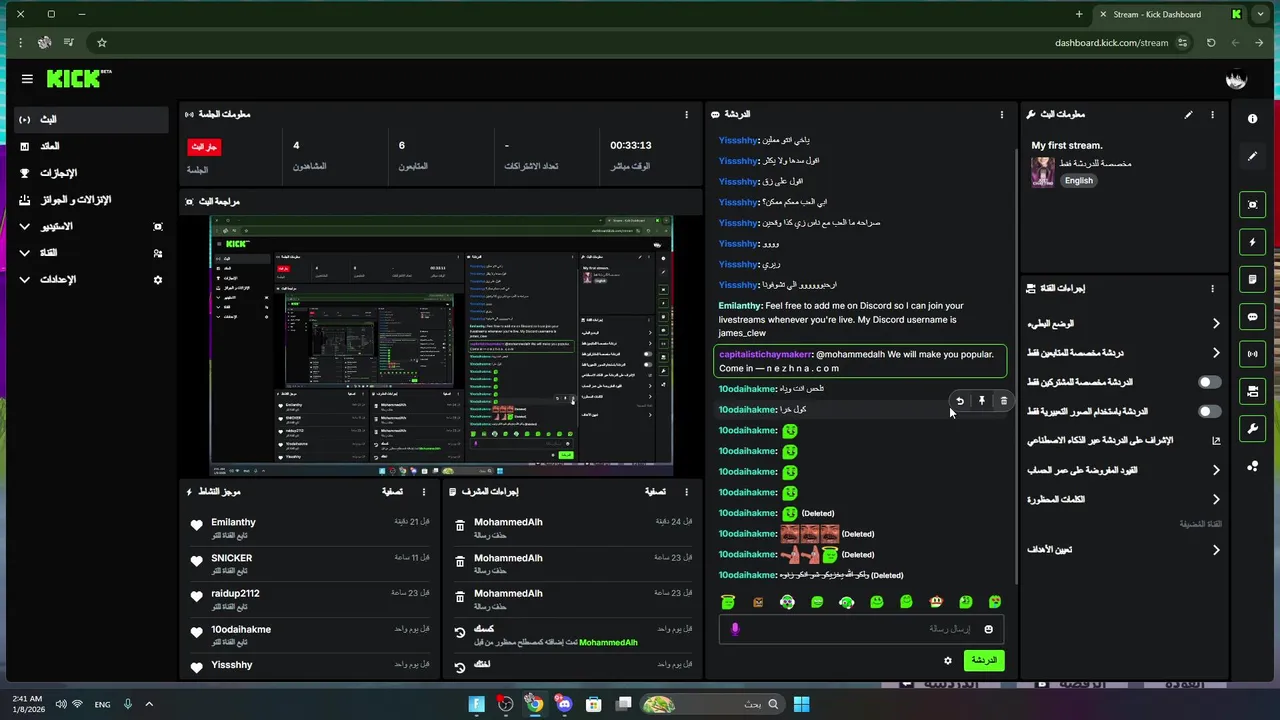Toggle broadcast signal icon in right toolbar
This screenshot has width=1280, height=720.
1252,354
